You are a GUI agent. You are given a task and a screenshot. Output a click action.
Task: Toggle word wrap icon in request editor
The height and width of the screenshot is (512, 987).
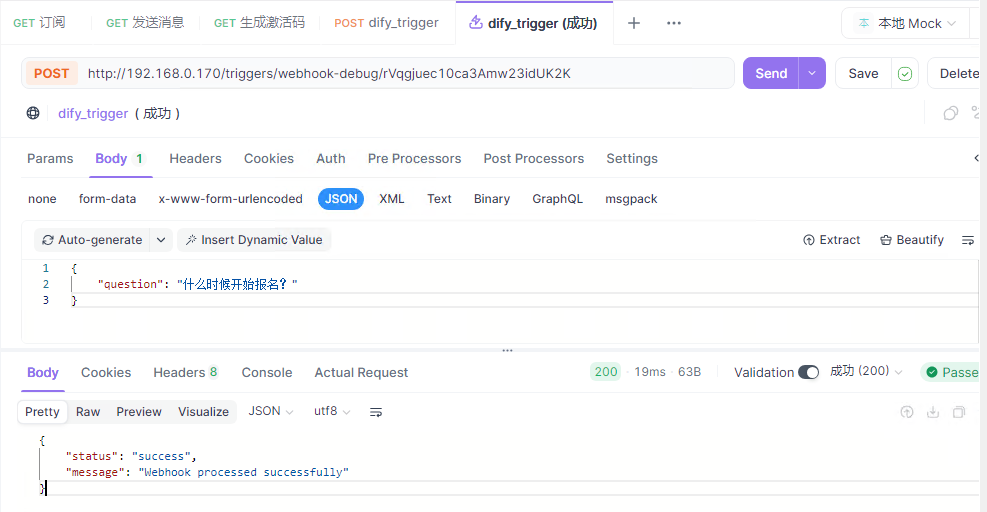click(x=967, y=240)
